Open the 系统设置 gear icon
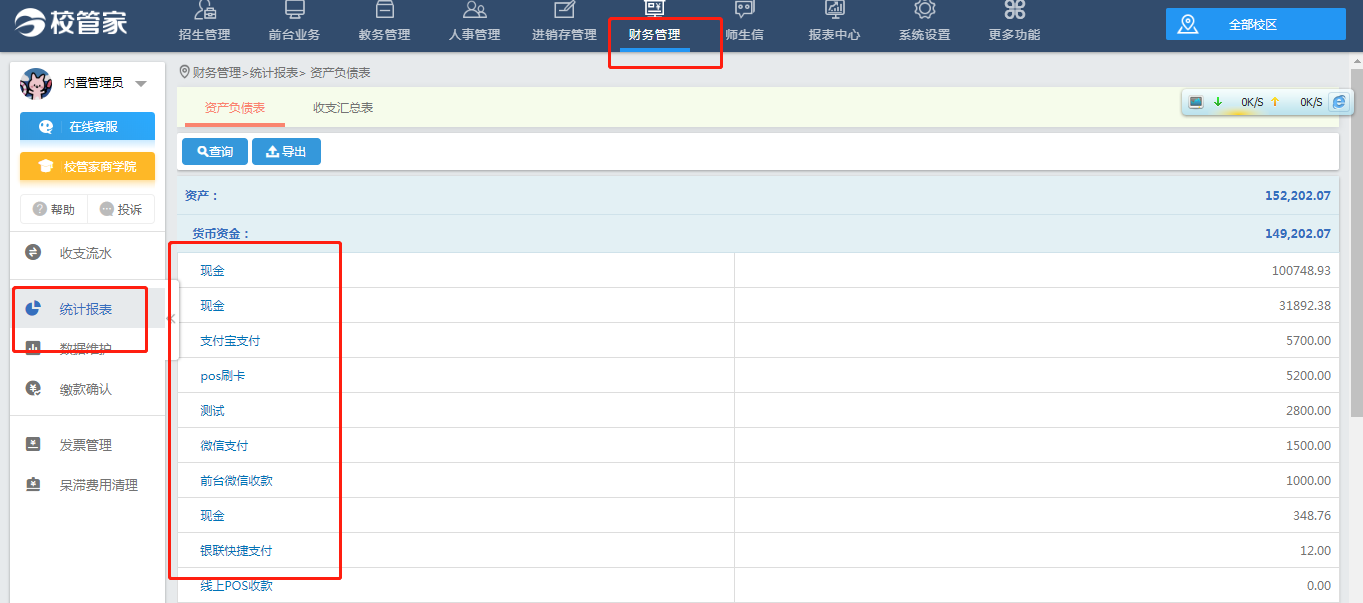This screenshot has height=603, width=1363. point(925,10)
